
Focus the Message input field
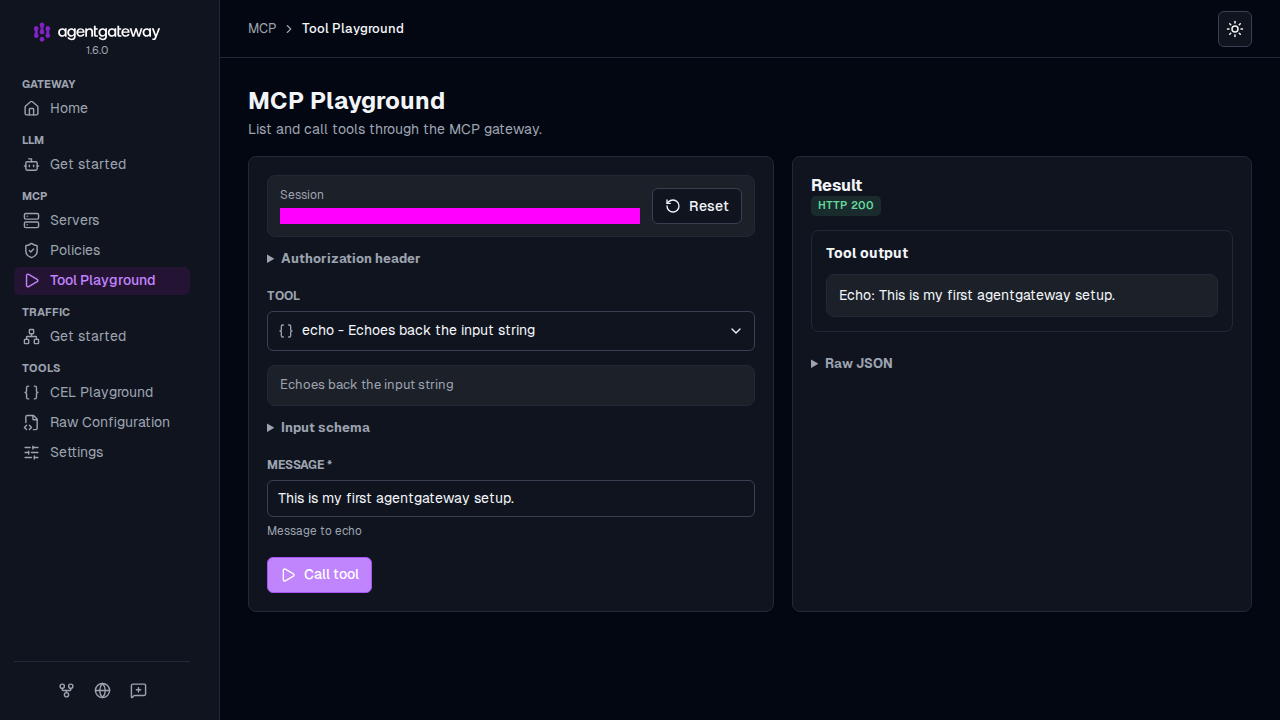coord(511,498)
